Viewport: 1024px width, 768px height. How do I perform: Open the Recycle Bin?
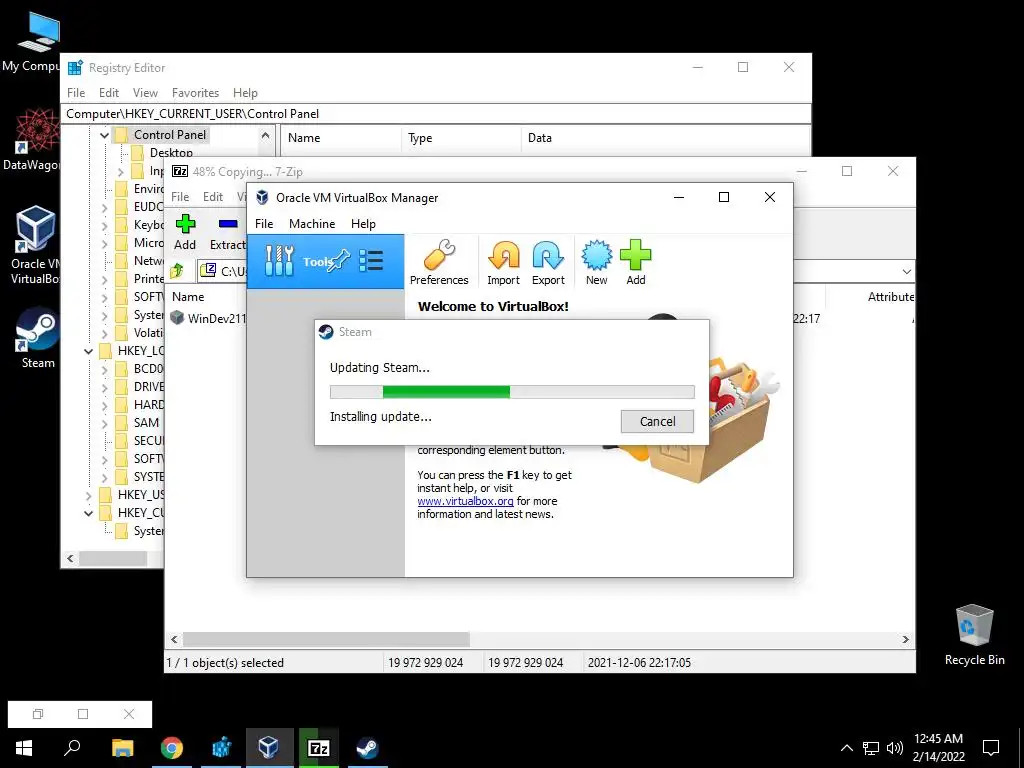tap(974, 635)
